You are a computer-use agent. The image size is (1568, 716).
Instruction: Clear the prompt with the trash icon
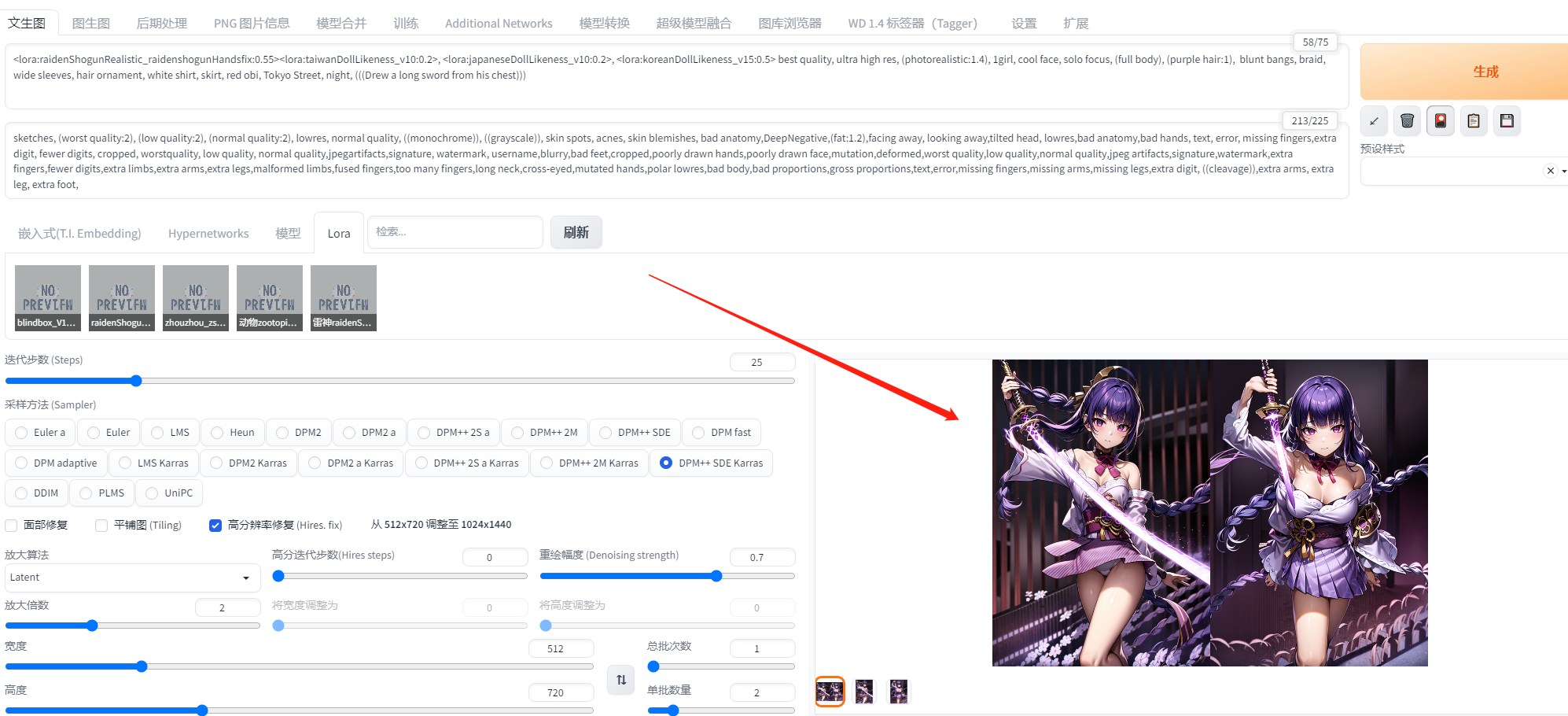[1407, 120]
